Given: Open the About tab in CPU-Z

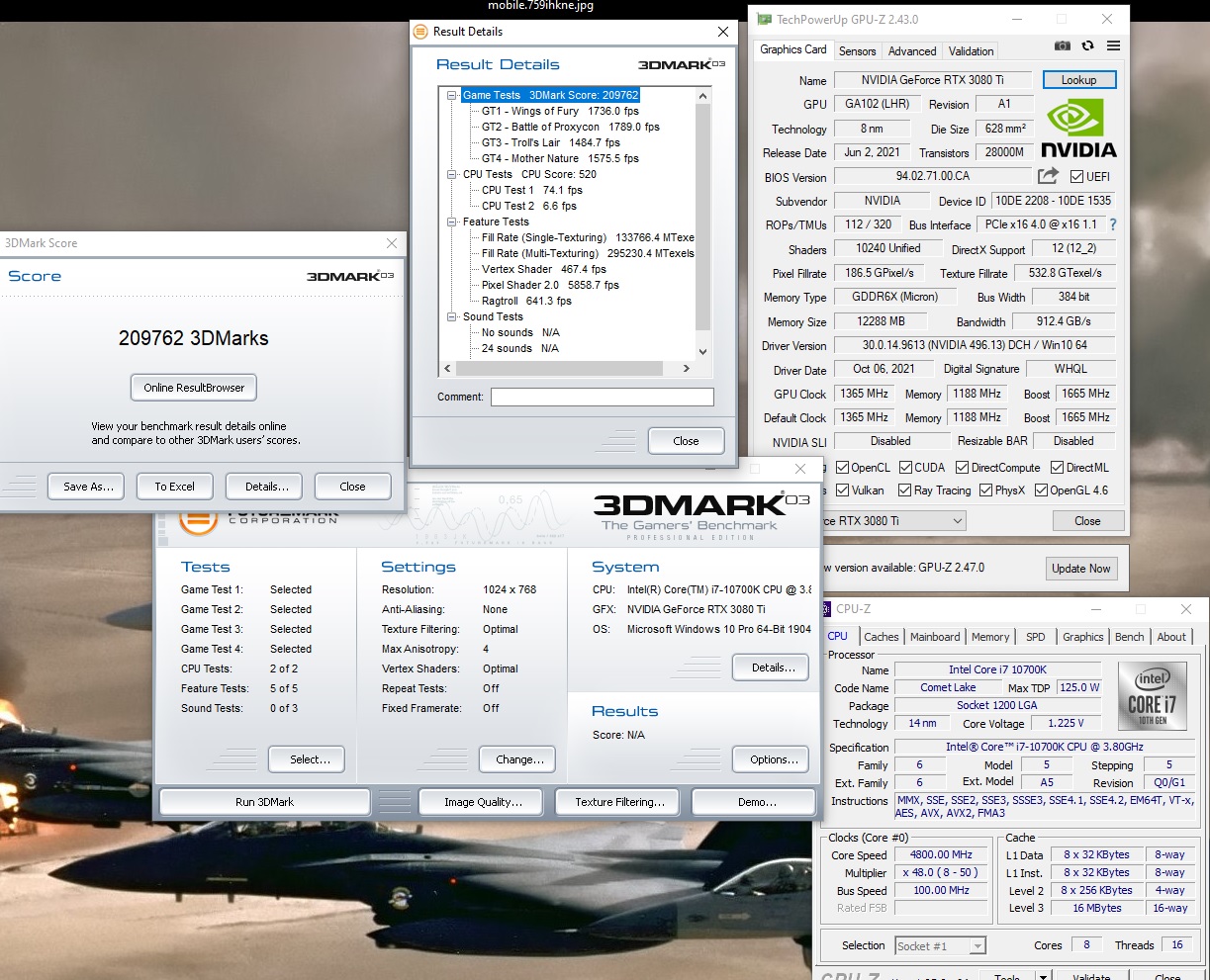Looking at the screenshot, I should 1171,637.
